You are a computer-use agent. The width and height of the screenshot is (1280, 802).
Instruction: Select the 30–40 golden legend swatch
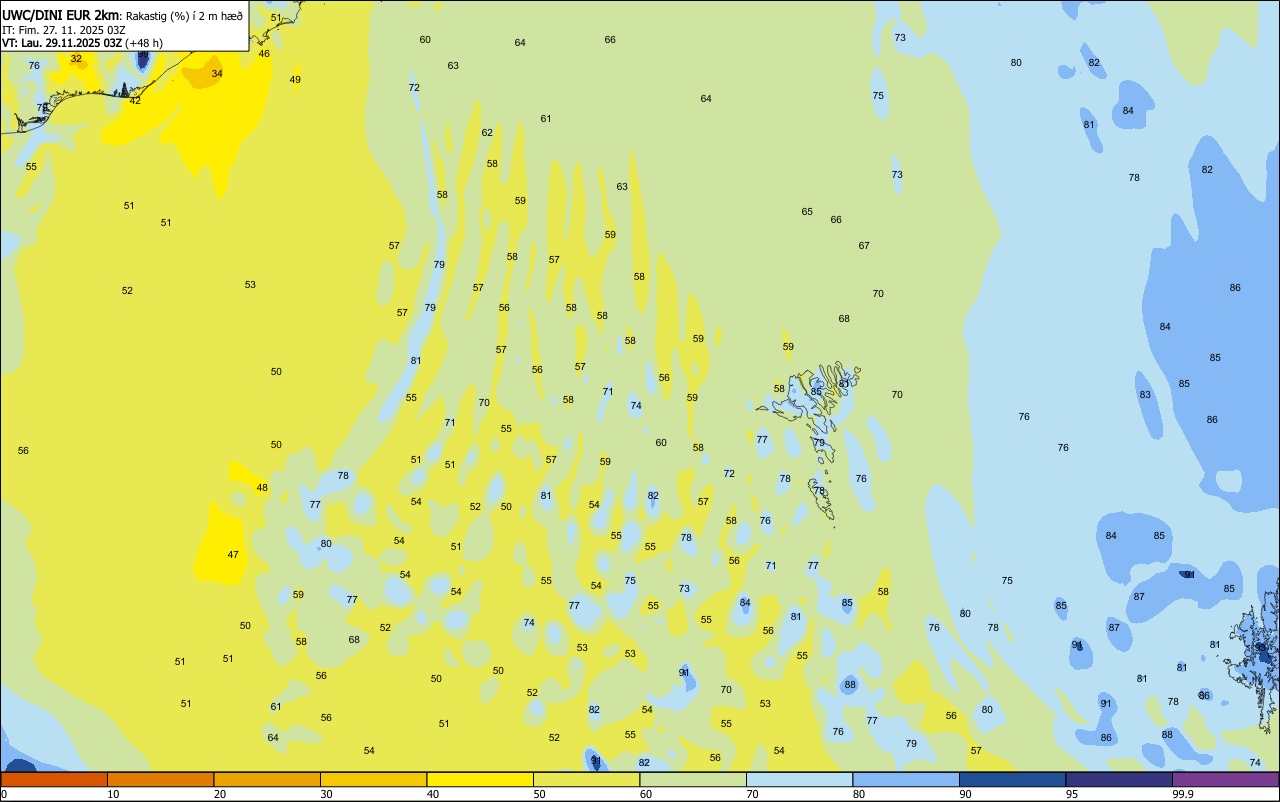(x=373, y=779)
